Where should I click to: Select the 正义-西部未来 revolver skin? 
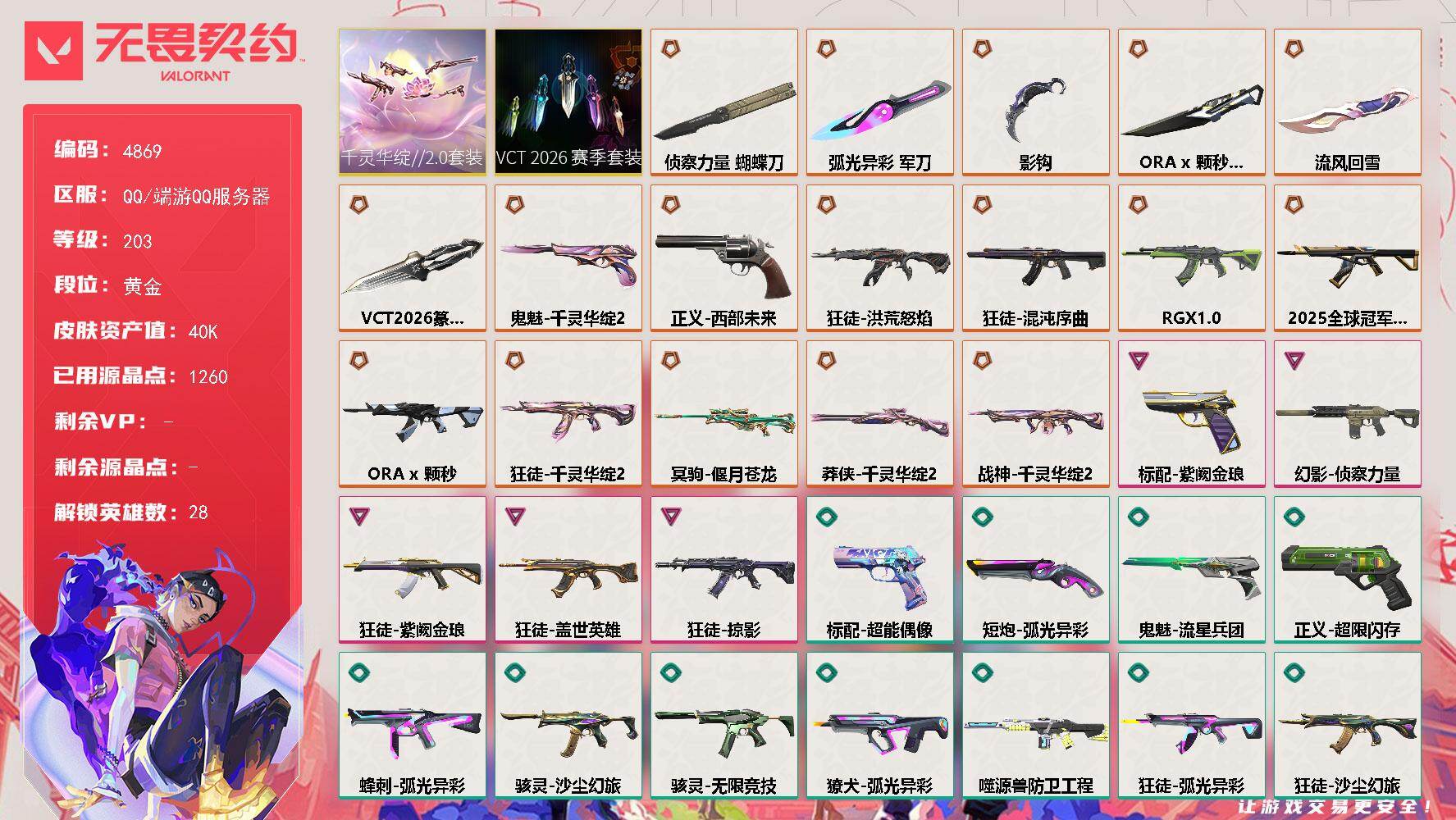(x=723, y=257)
